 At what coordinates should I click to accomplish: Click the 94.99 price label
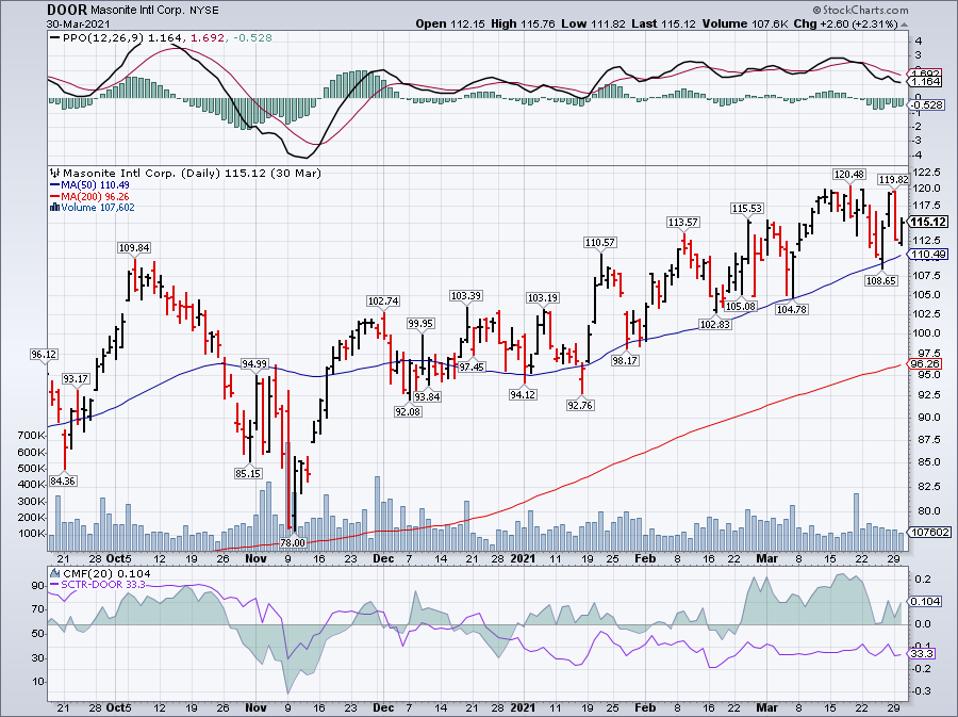[254, 364]
